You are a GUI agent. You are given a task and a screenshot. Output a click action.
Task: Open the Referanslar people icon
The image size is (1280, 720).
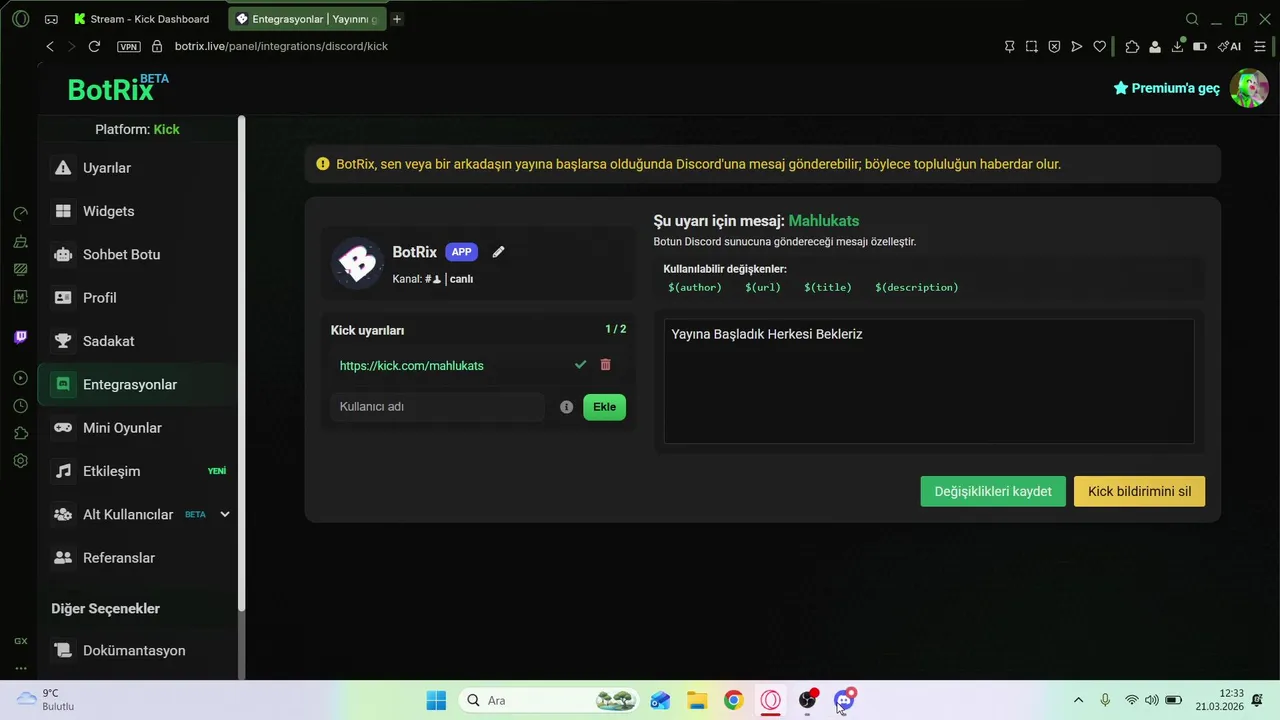pyautogui.click(x=63, y=557)
